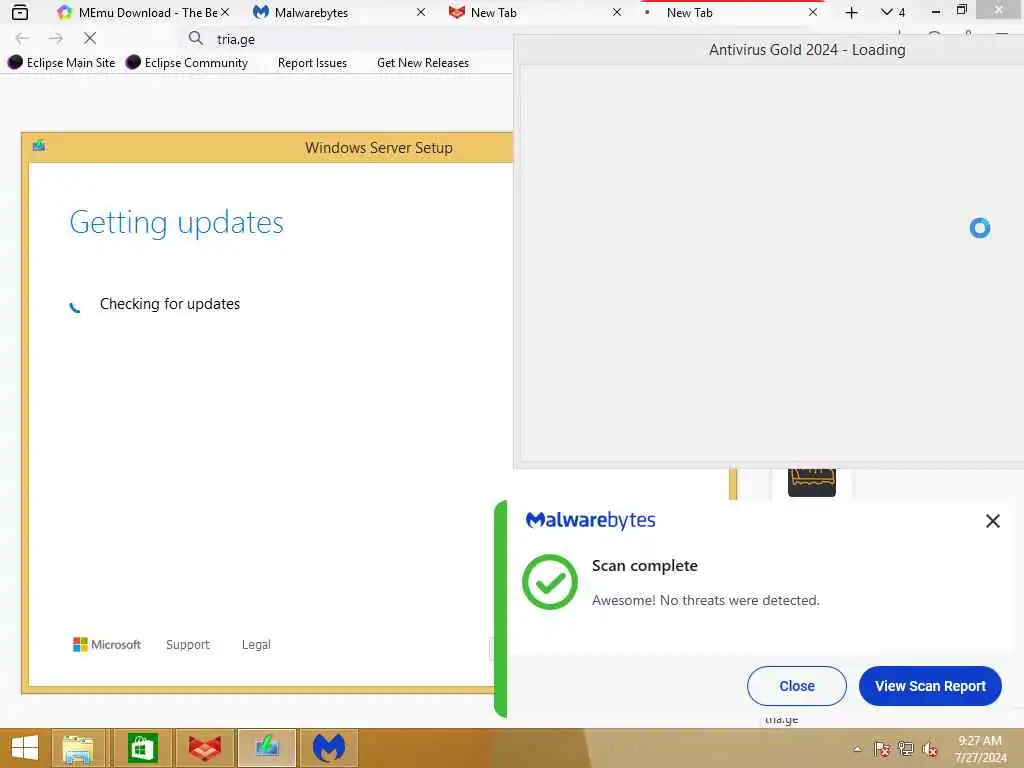Close the loading New Tab
The image size is (1024, 768).
[x=812, y=12]
